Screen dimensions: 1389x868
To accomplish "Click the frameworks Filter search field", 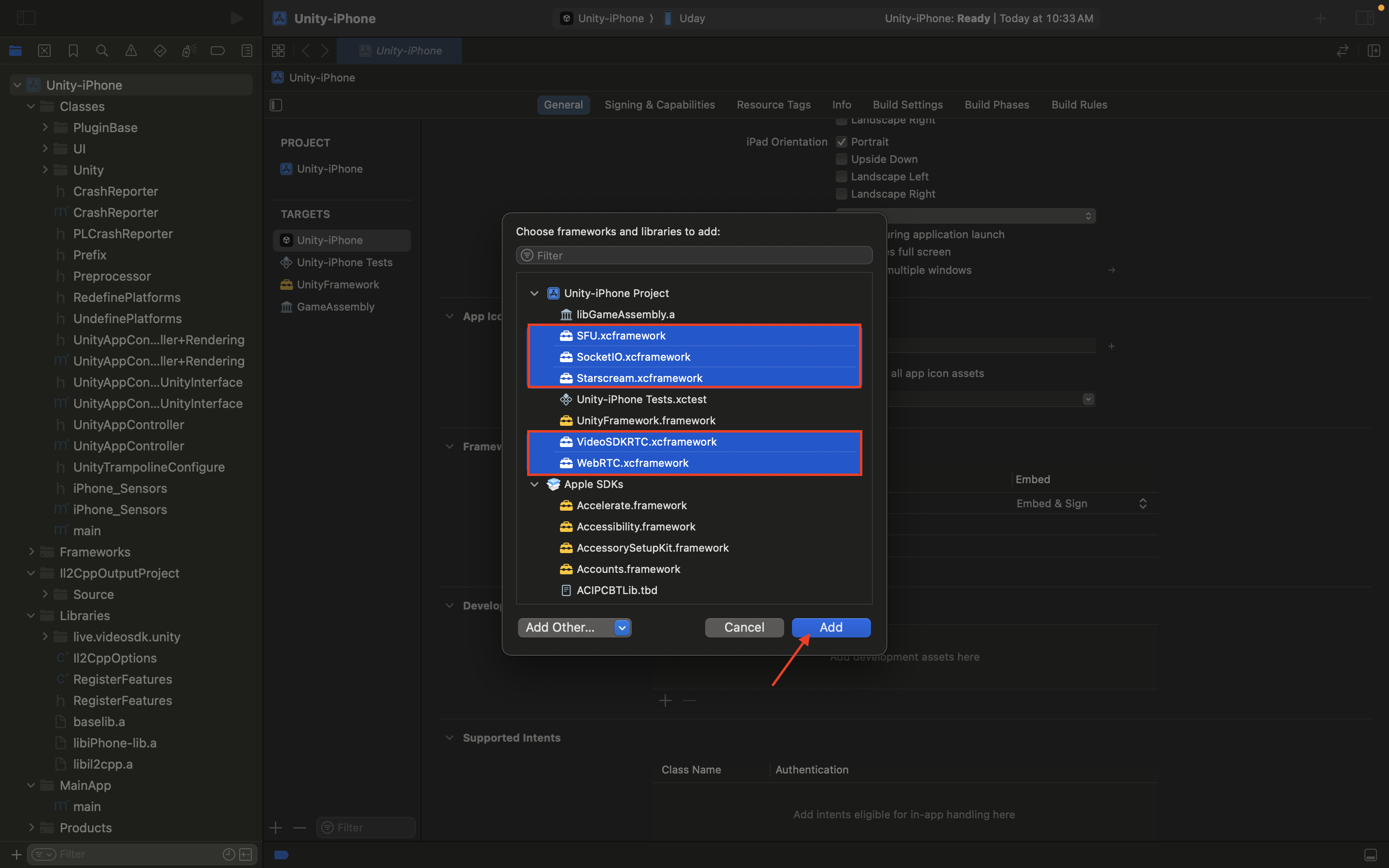I will [x=694, y=256].
